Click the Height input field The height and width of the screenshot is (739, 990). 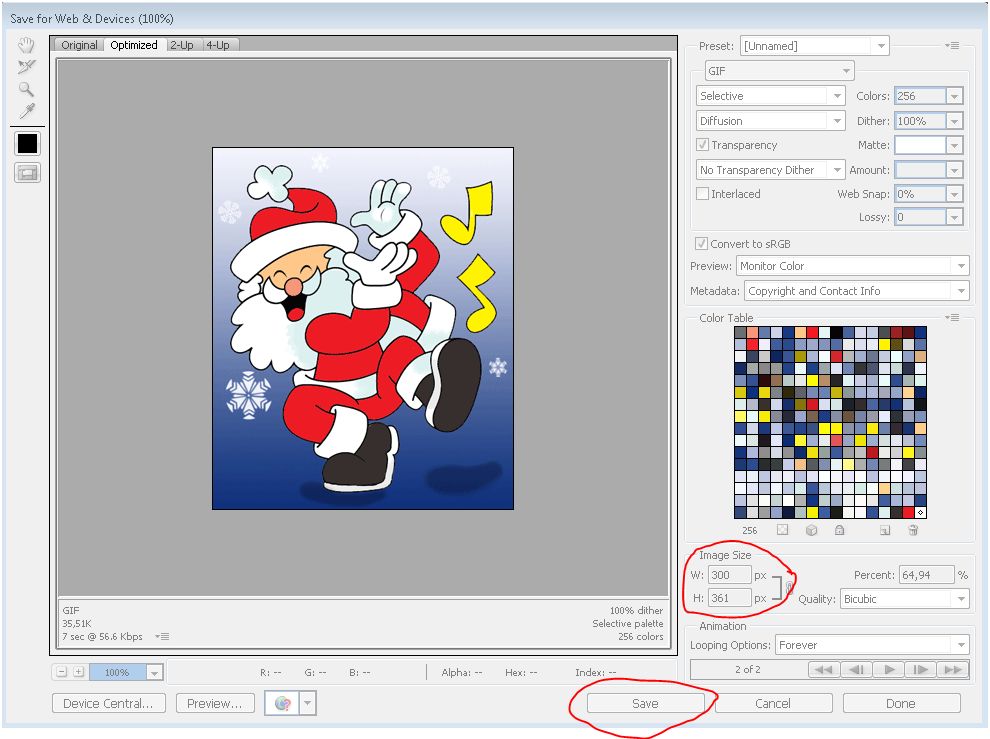730,598
